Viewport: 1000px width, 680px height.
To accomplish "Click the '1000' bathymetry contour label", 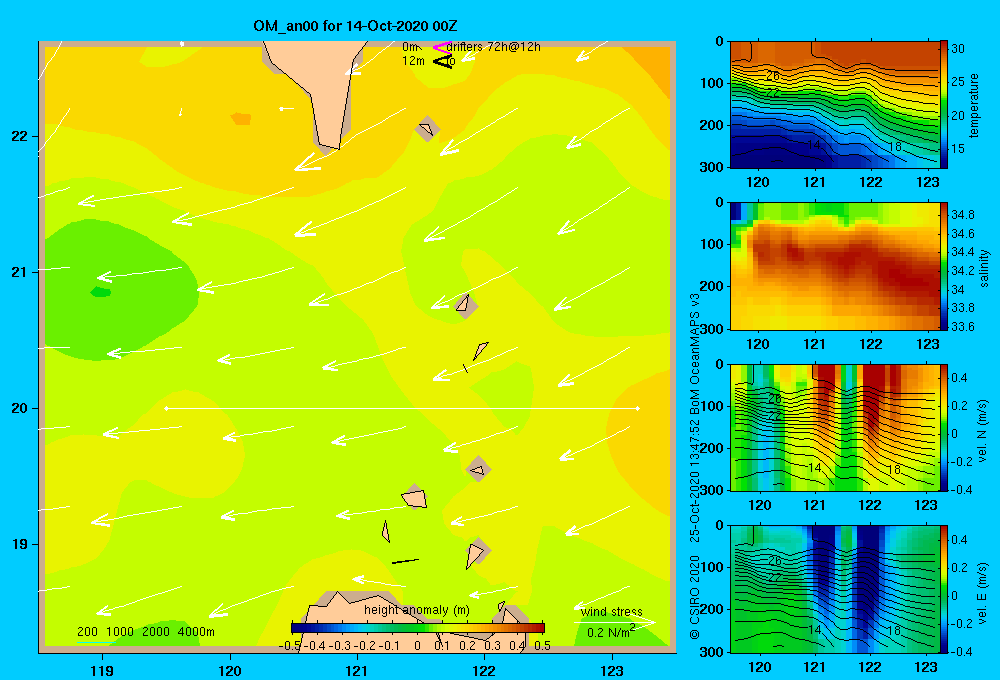I will point(120,632).
